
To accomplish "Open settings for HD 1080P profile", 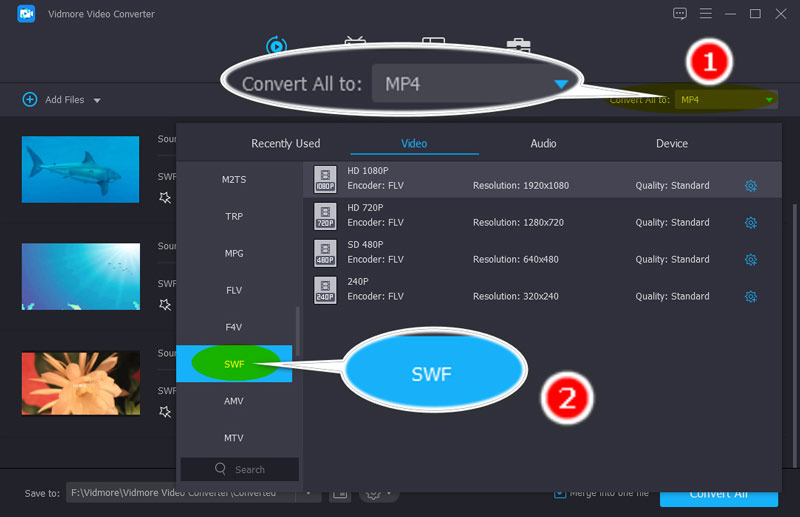I will 750,186.
